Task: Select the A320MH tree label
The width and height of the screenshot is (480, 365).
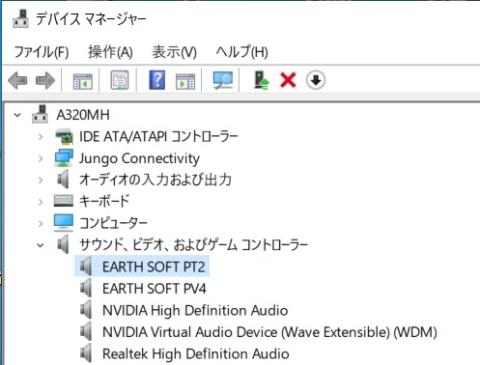Action: click(x=83, y=115)
